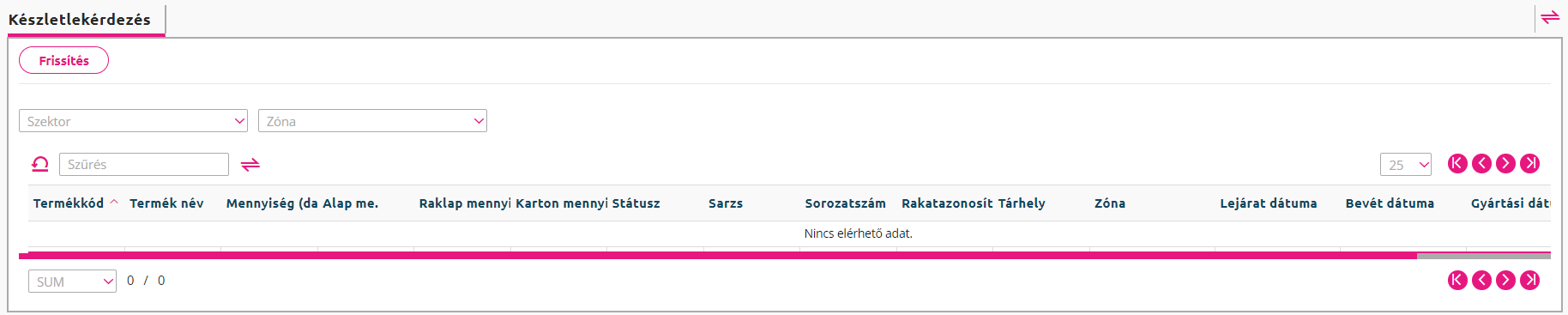Go to last page in top pager
This screenshot has width=1568, height=315.
click(x=1529, y=164)
